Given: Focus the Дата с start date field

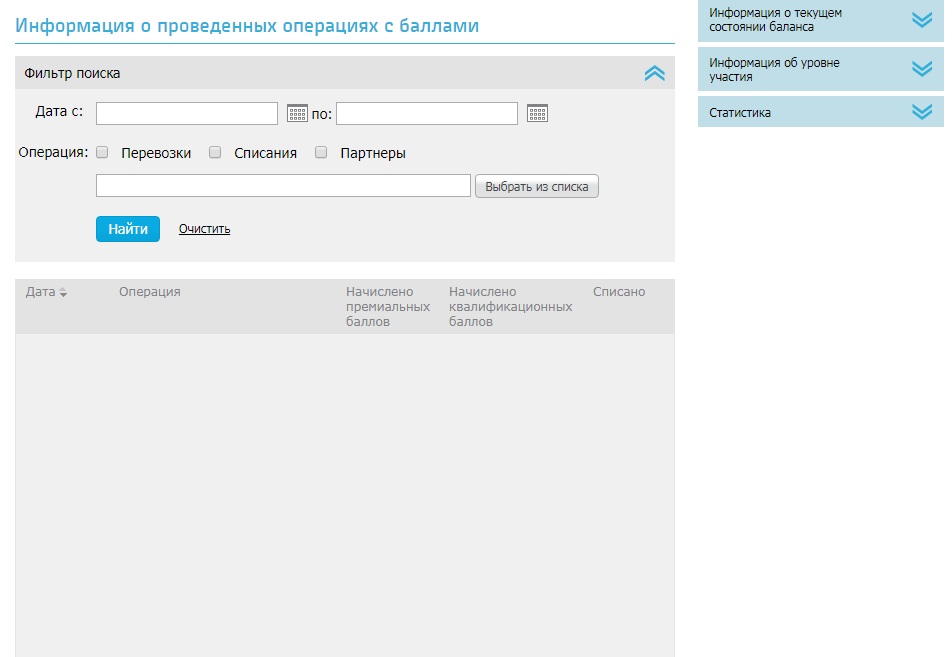Looking at the screenshot, I should (x=186, y=113).
